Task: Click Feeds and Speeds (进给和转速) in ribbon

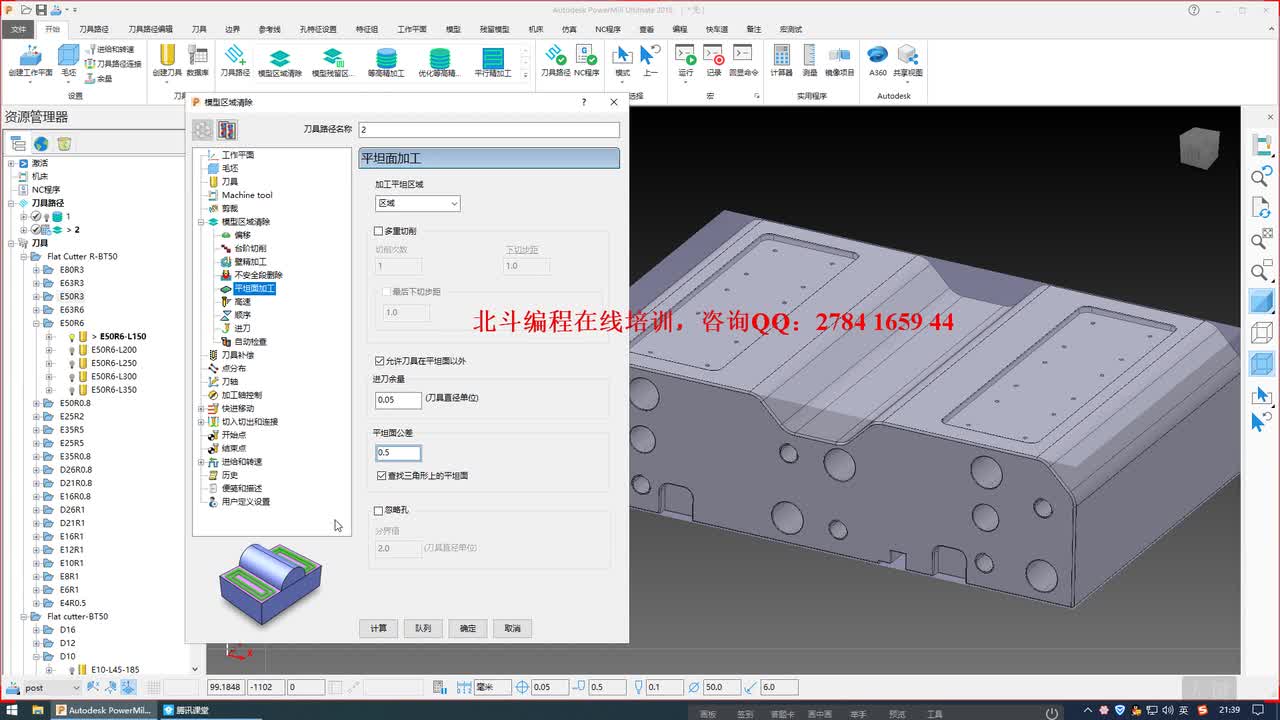Action: coord(110,49)
